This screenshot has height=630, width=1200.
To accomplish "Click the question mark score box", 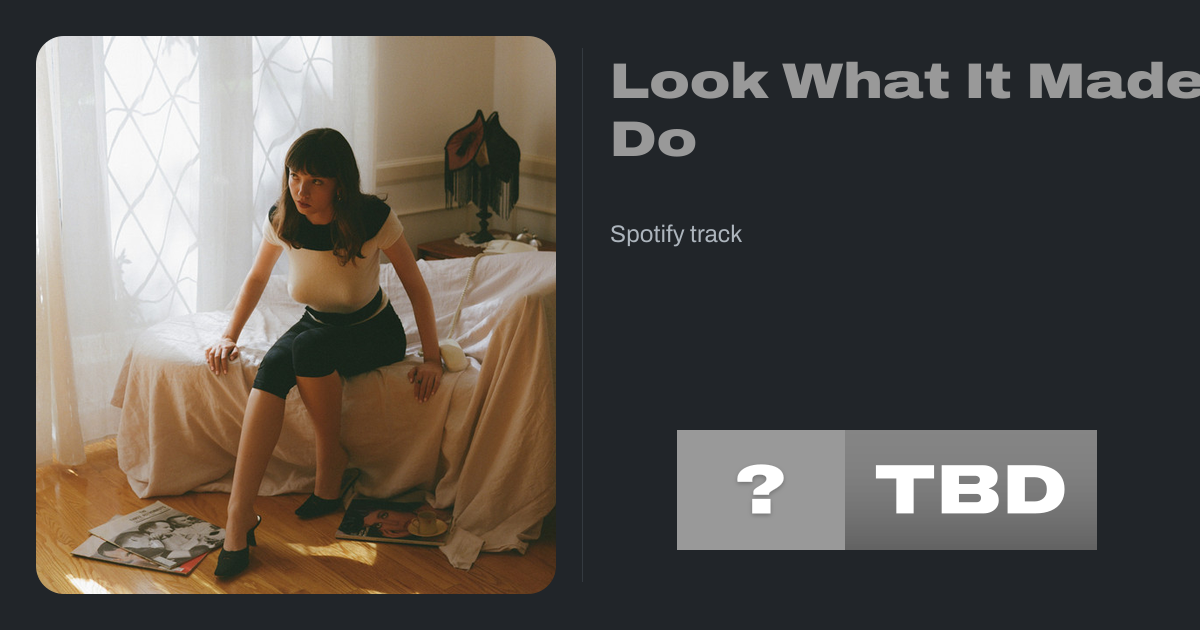I will click(761, 490).
